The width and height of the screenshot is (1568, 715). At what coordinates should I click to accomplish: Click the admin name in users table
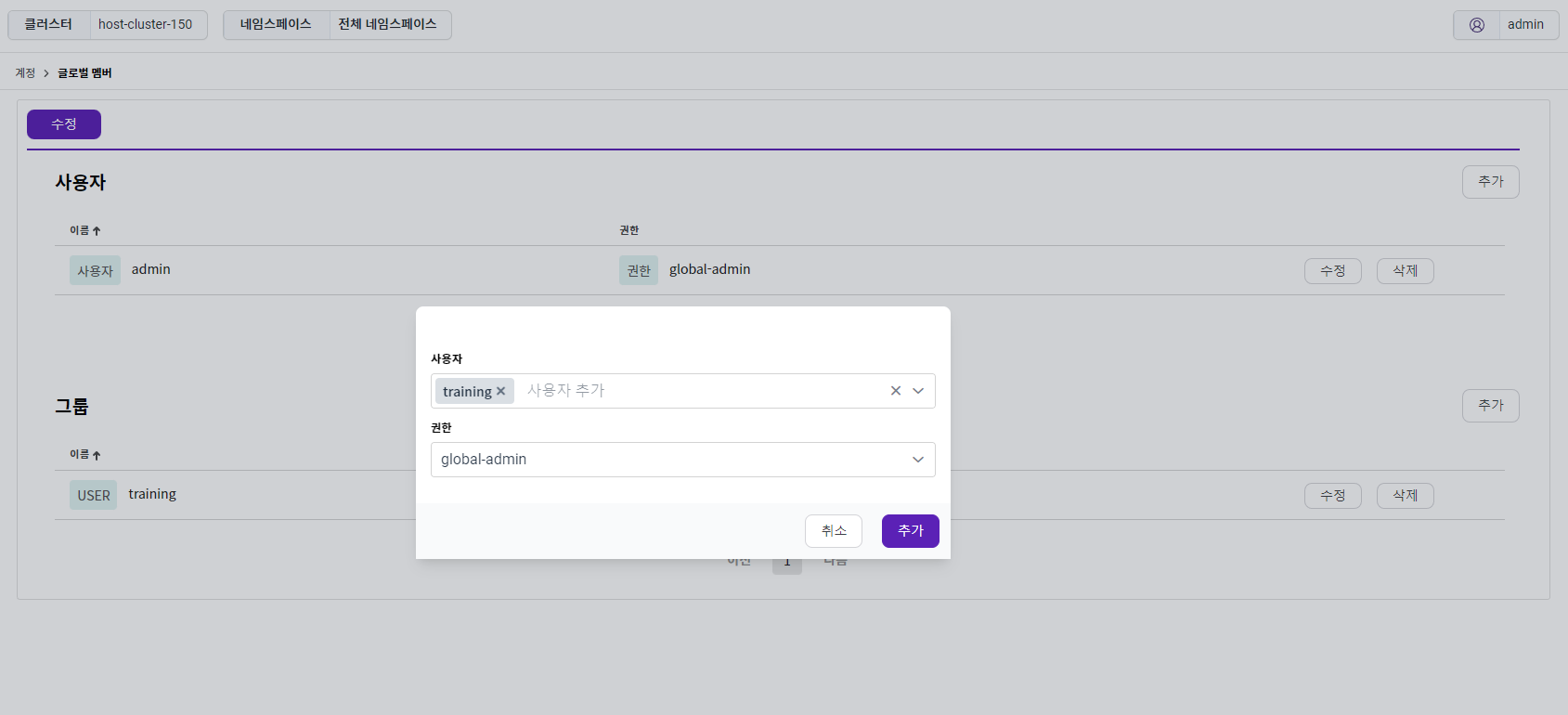click(150, 269)
